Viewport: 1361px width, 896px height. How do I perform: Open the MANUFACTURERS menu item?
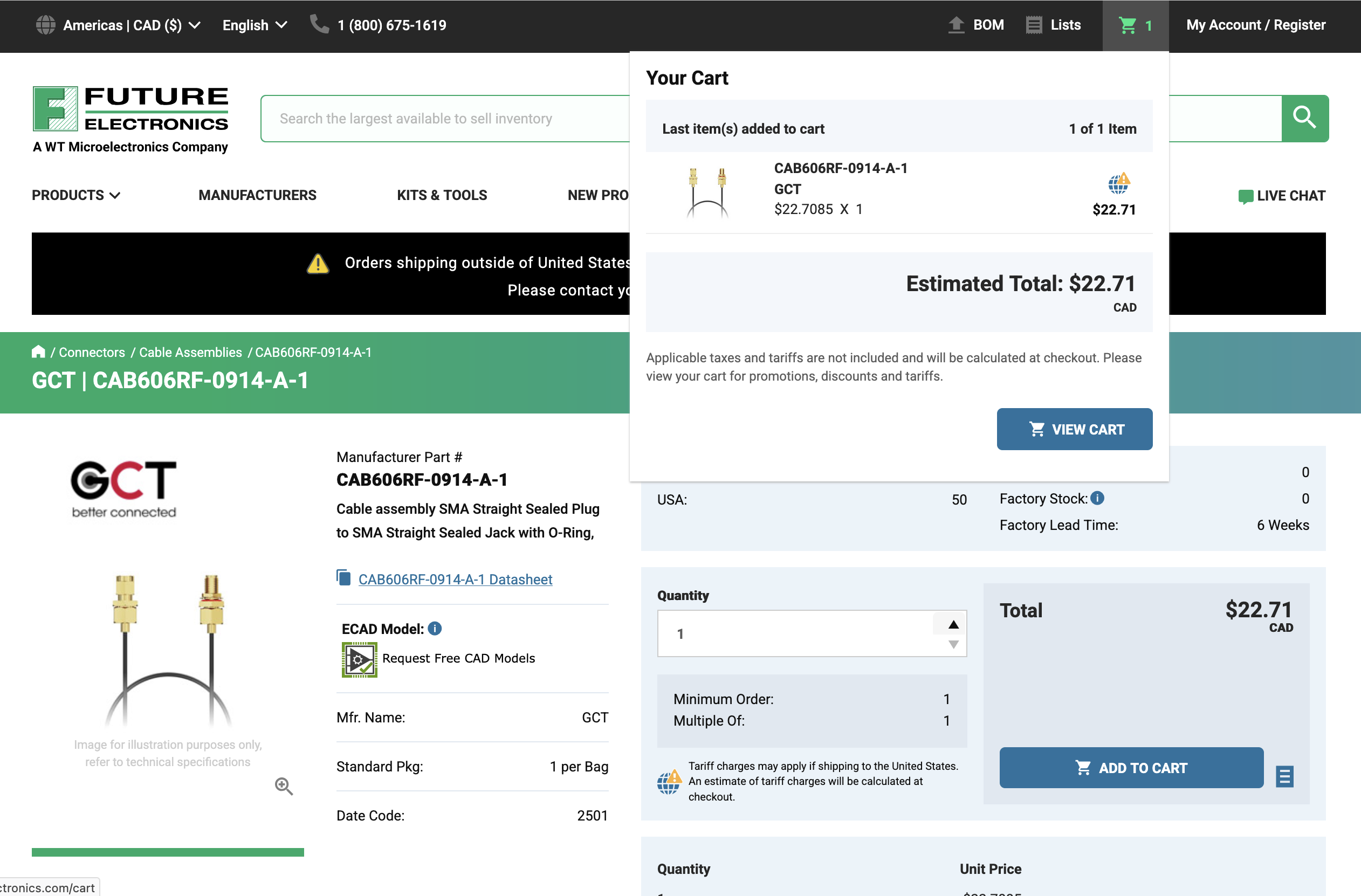pyautogui.click(x=257, y=195)
